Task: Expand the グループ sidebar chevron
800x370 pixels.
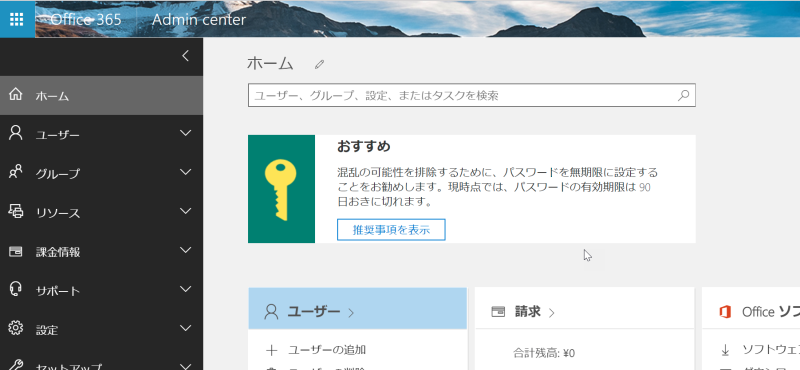Action: point(186,172)
